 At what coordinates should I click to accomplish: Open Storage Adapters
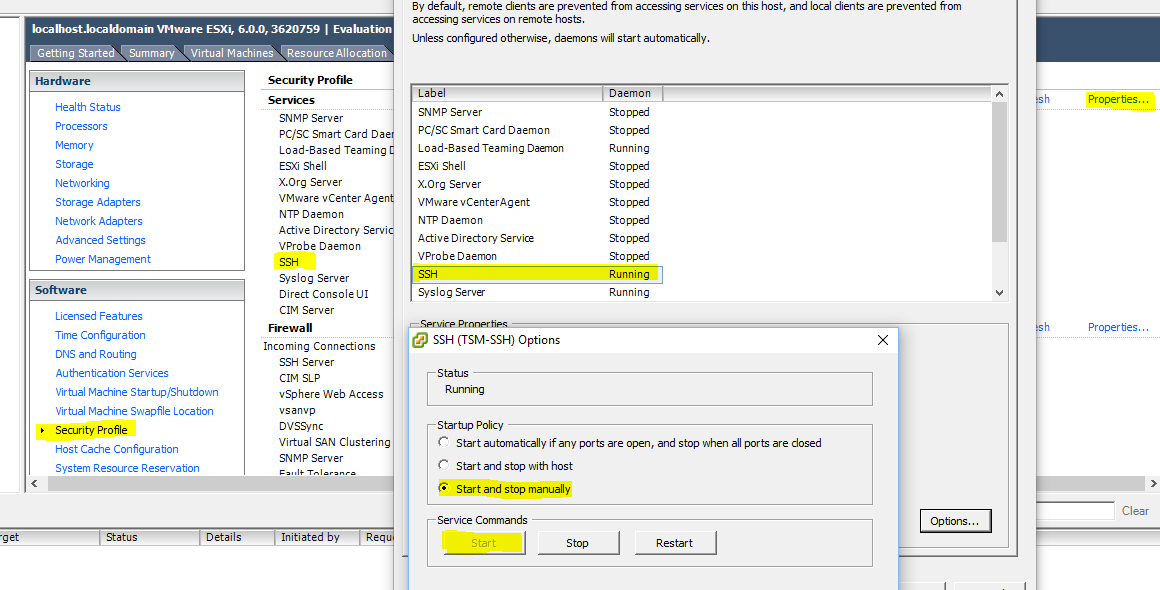click(x=98, y=202)
